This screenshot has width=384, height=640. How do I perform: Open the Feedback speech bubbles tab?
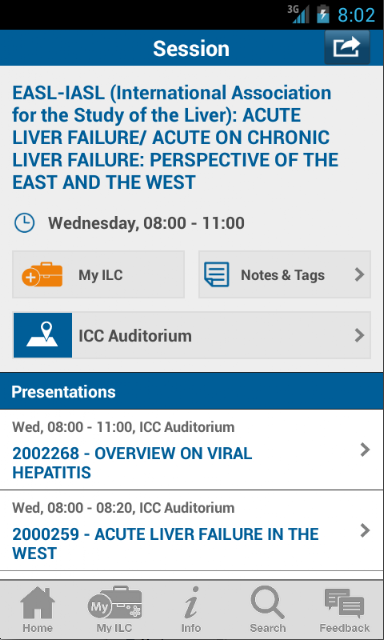click(x=344, y=610)
